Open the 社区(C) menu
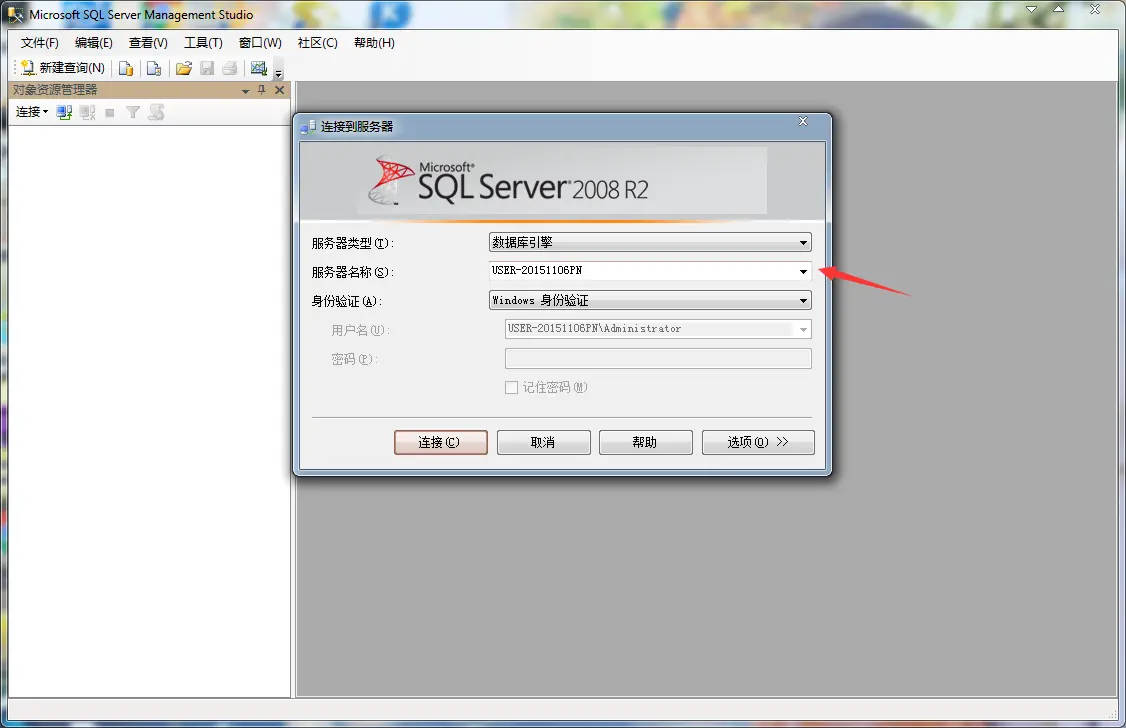This screenshot has height=728, width=1126. pos(317,43)
